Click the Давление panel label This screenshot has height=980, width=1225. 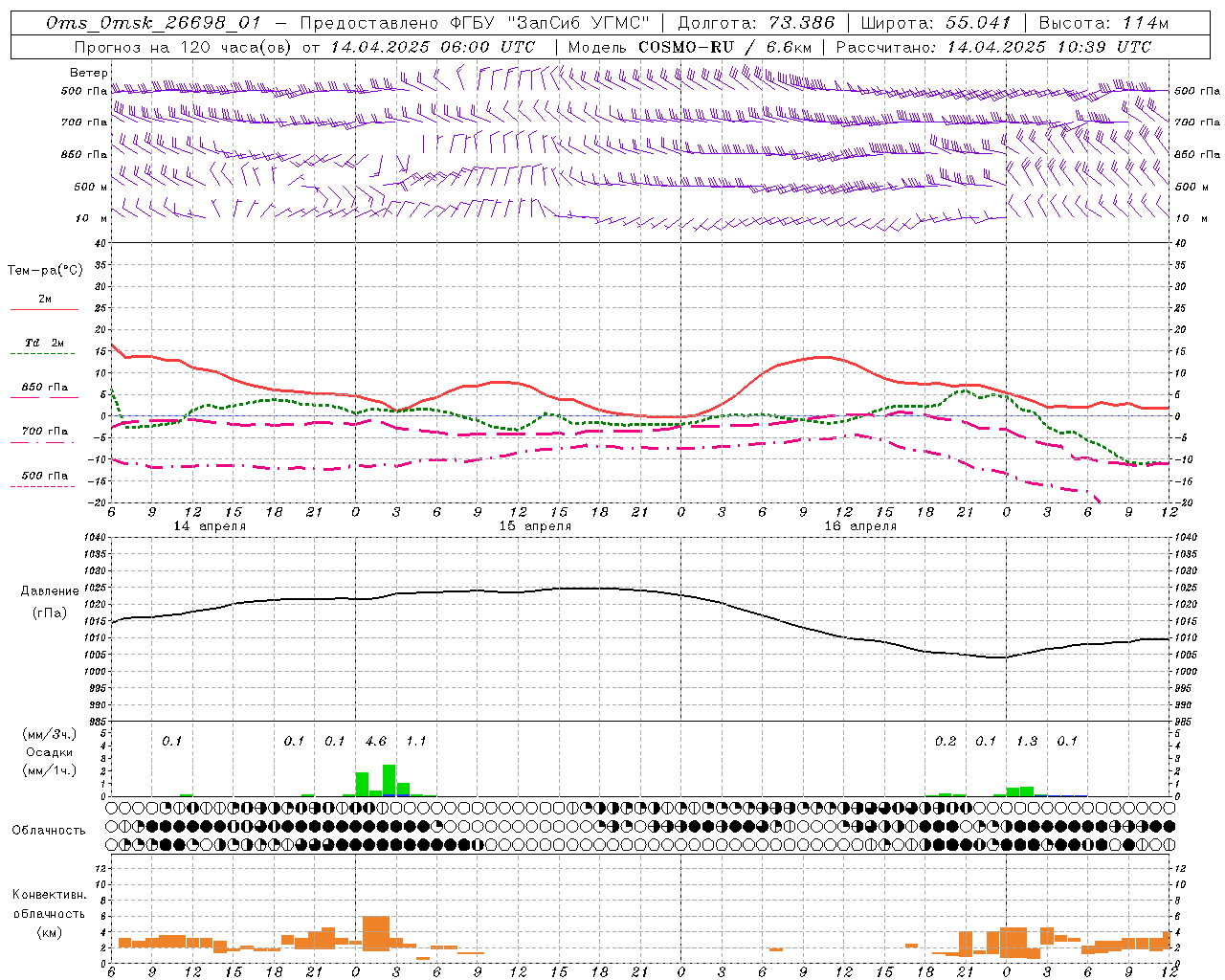pos(50,591)
